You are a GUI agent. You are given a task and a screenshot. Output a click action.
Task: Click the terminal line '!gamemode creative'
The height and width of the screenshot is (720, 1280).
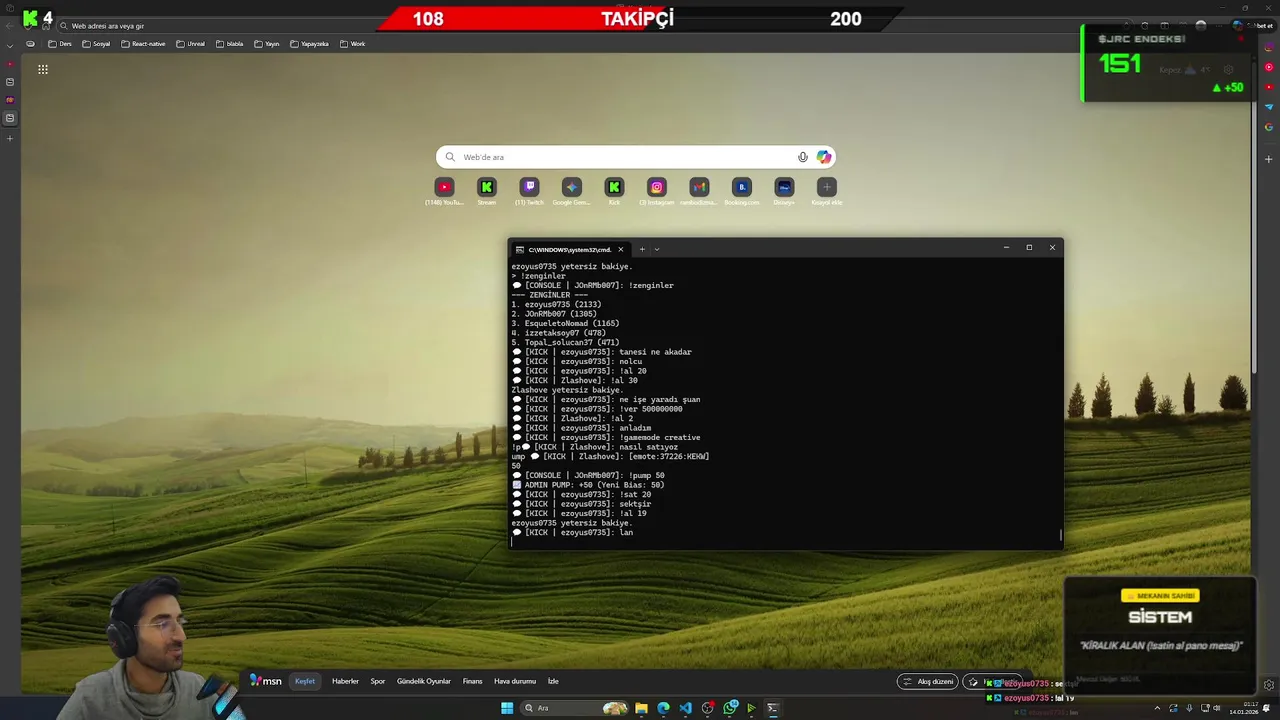(x=606, y=437)
